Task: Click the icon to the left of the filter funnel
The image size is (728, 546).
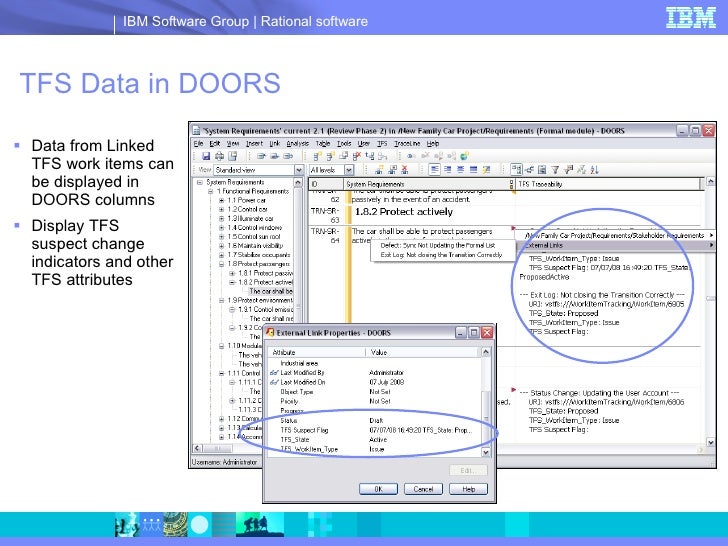Action: pyautogui.click(x=542, y=170)
